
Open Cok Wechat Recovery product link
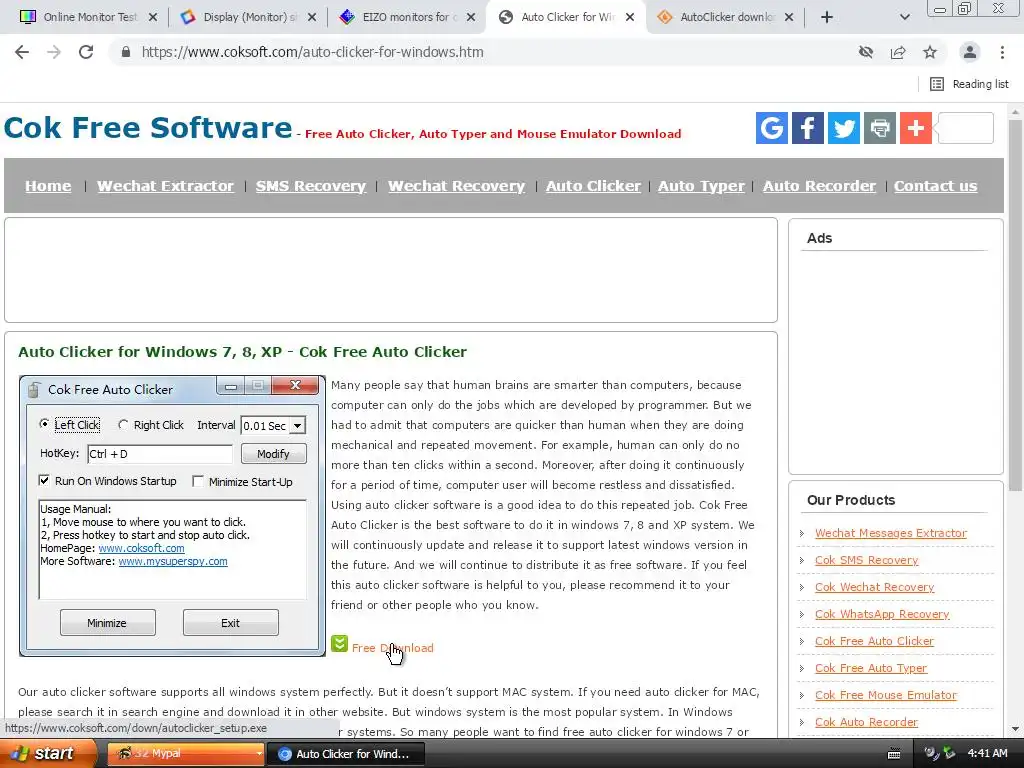click(874, 587)
